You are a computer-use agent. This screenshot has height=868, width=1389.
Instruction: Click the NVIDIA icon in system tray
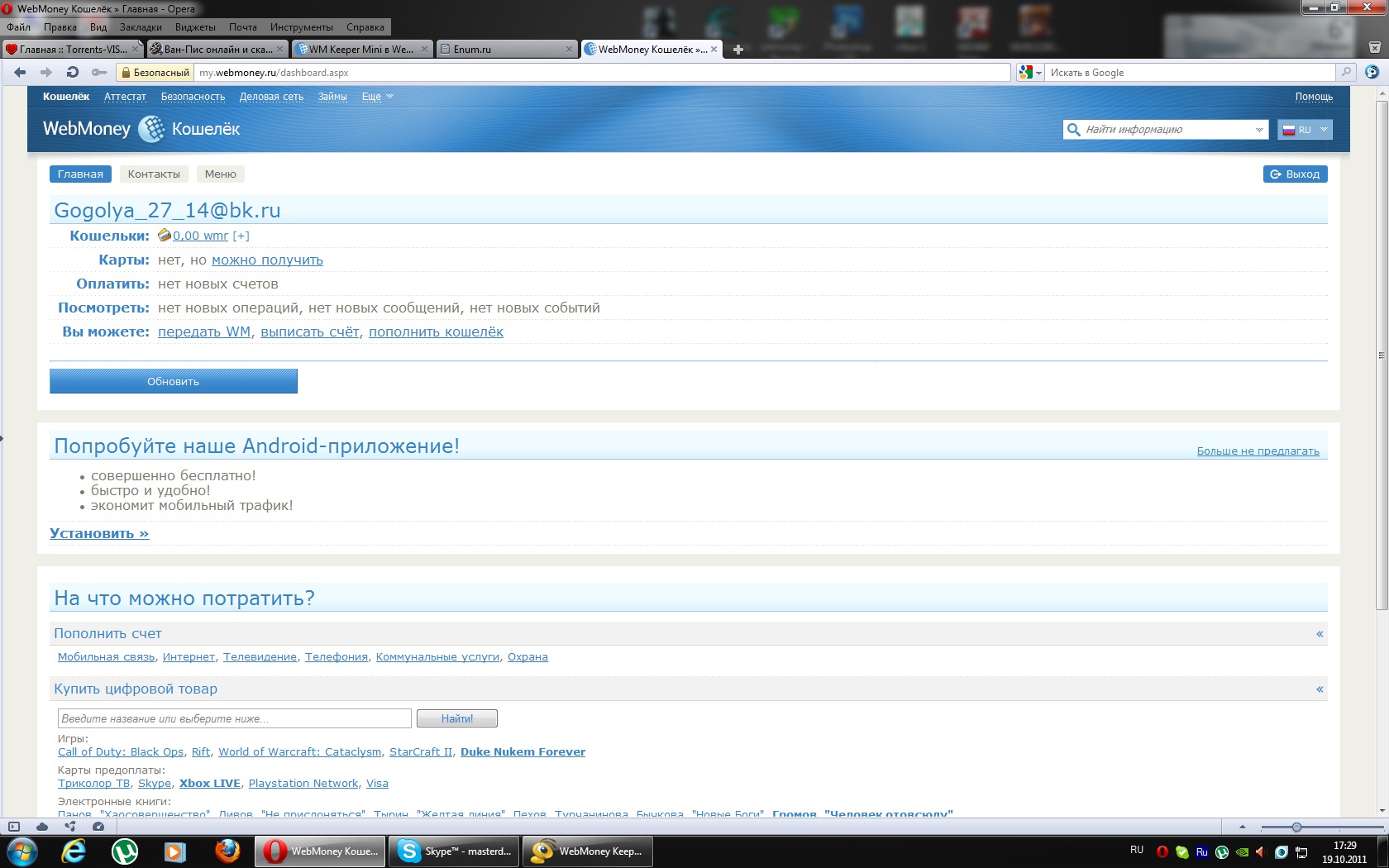coord(1242,852)
